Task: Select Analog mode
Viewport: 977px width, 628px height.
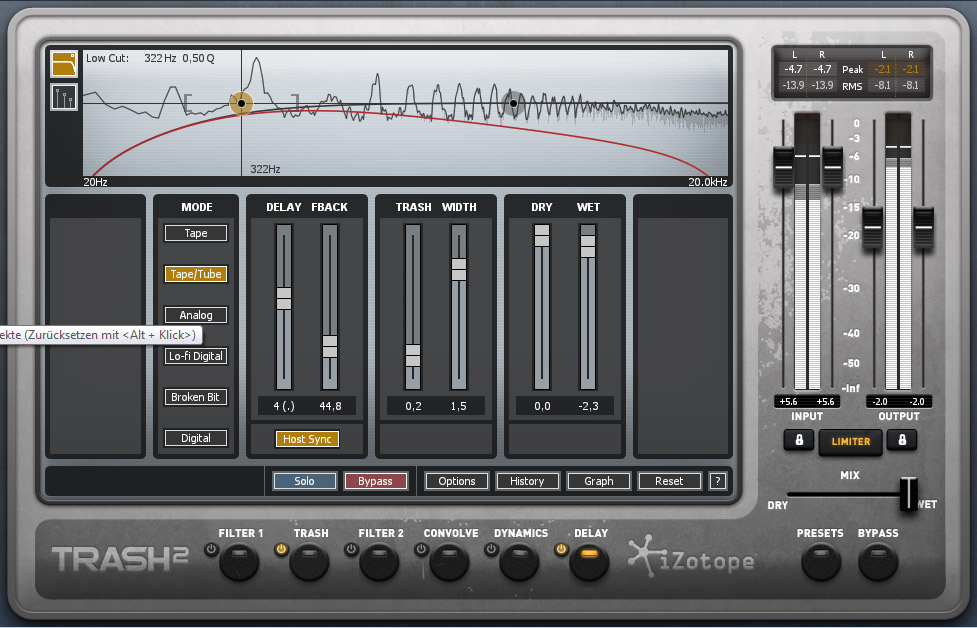Action: click(x=195, y=314)
